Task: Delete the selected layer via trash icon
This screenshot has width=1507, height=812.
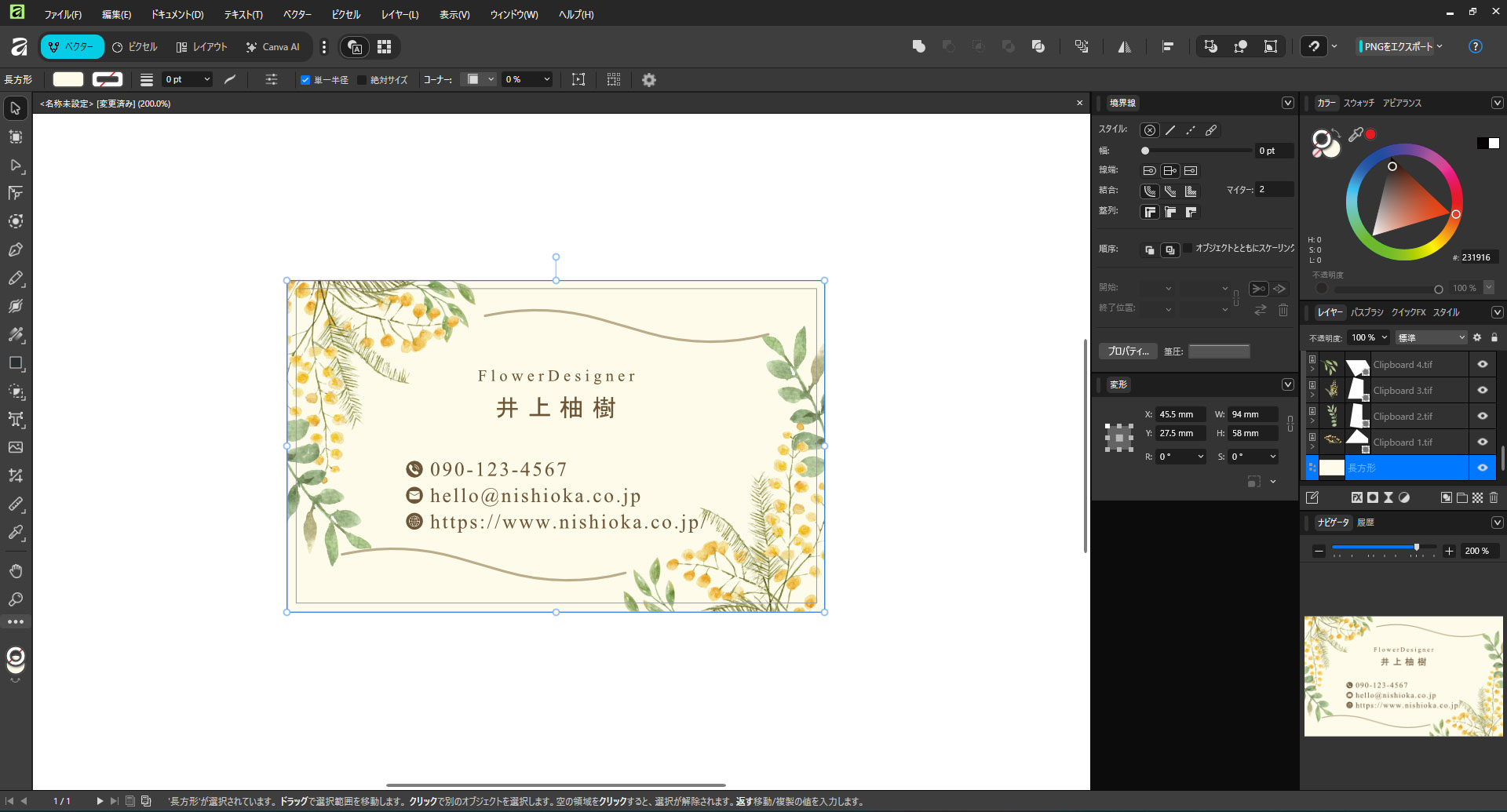Action: click(1494, 497)
